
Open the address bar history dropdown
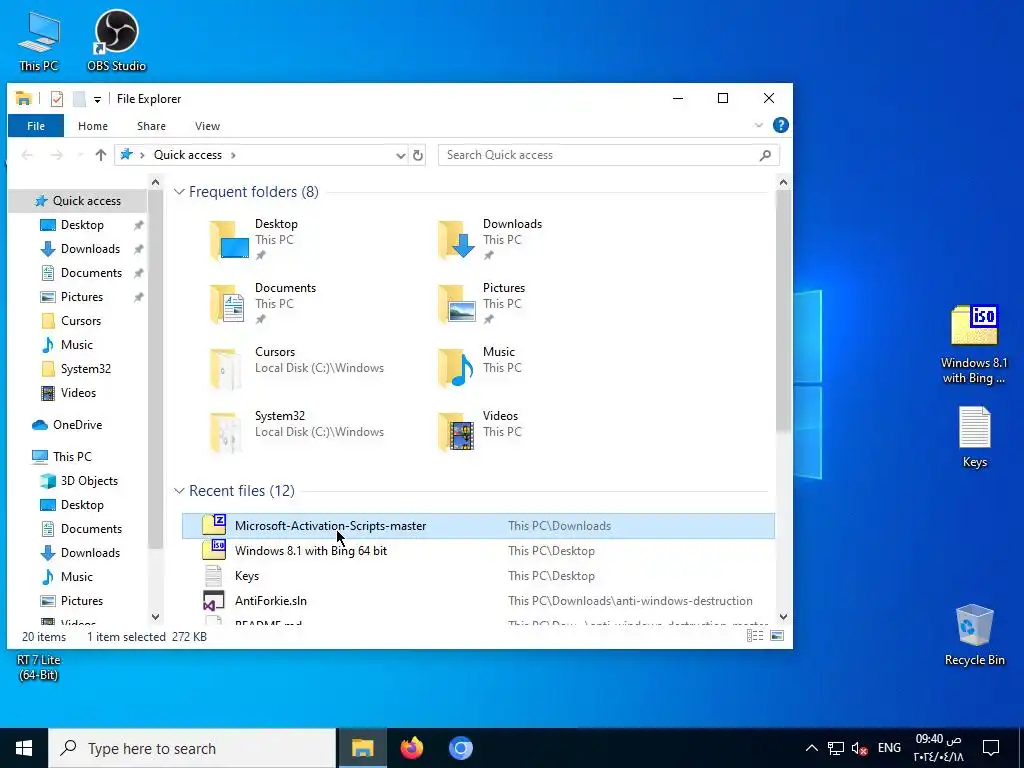click(400, 155)
